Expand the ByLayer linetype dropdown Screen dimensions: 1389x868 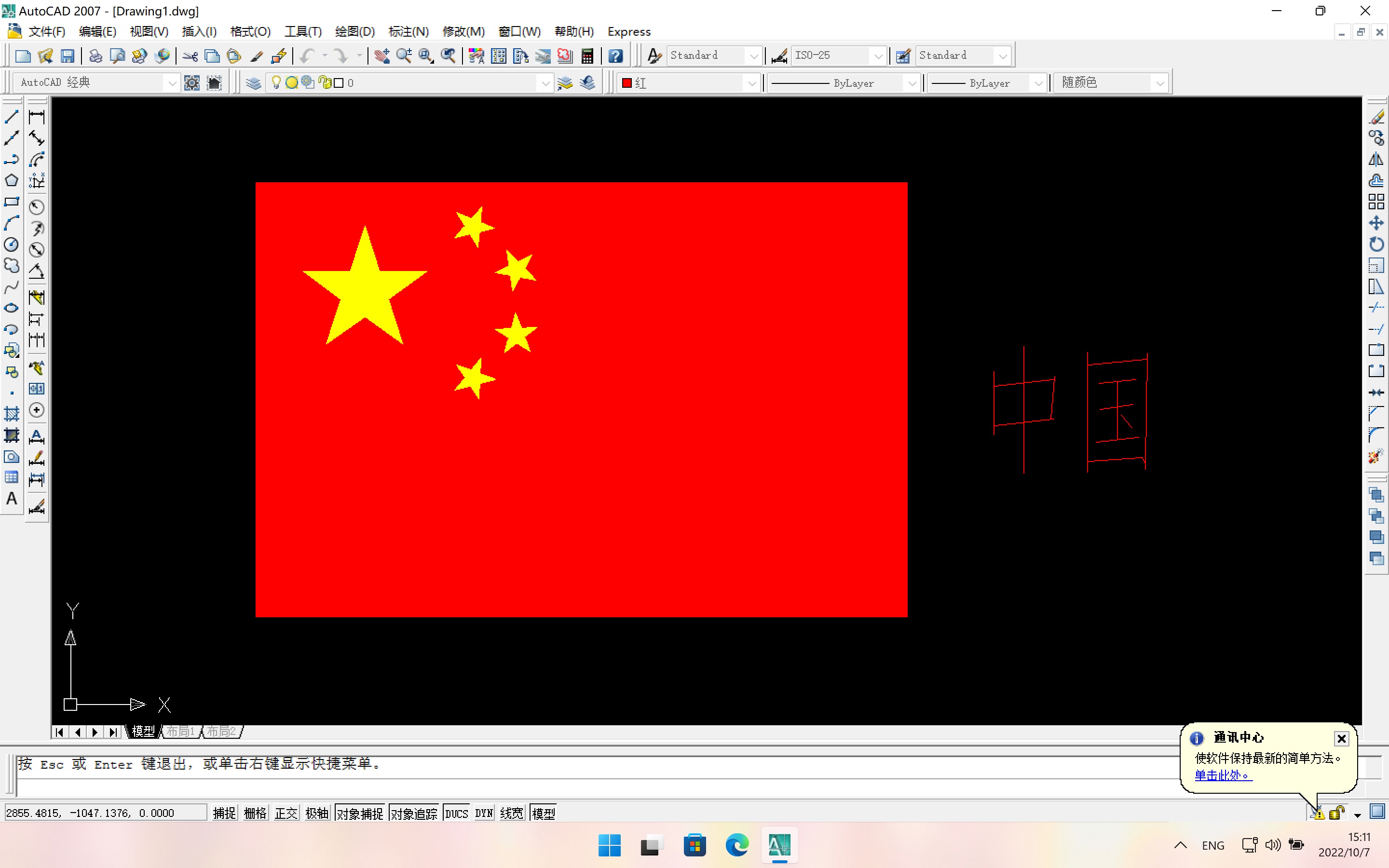tap(912, 83)
